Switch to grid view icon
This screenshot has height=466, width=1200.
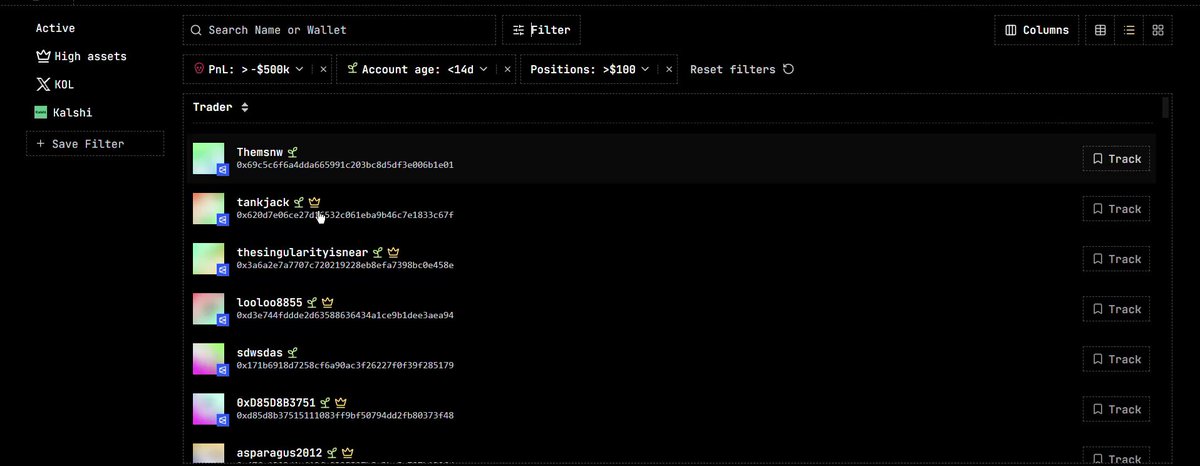[x=1158, y=30]
